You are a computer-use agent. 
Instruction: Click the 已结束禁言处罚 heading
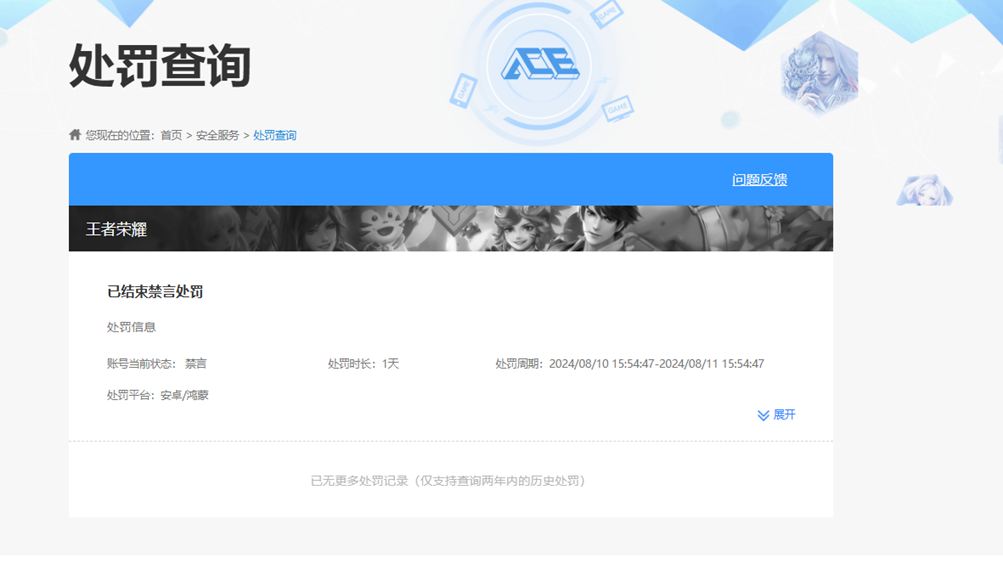[155, 292]
